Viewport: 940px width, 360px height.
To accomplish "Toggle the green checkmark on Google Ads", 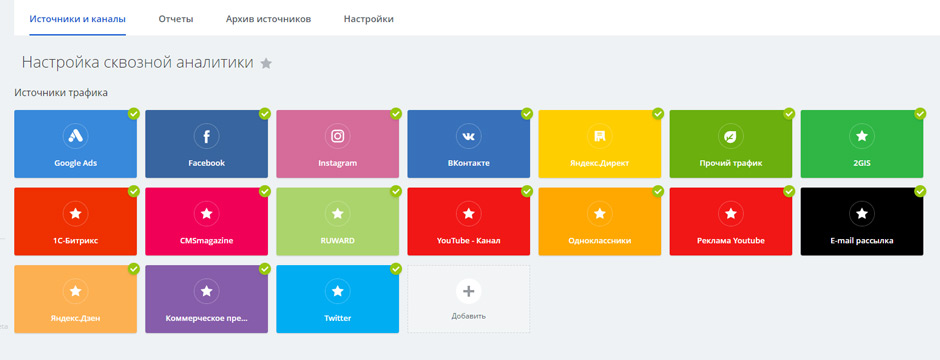I will coord(134,113).
